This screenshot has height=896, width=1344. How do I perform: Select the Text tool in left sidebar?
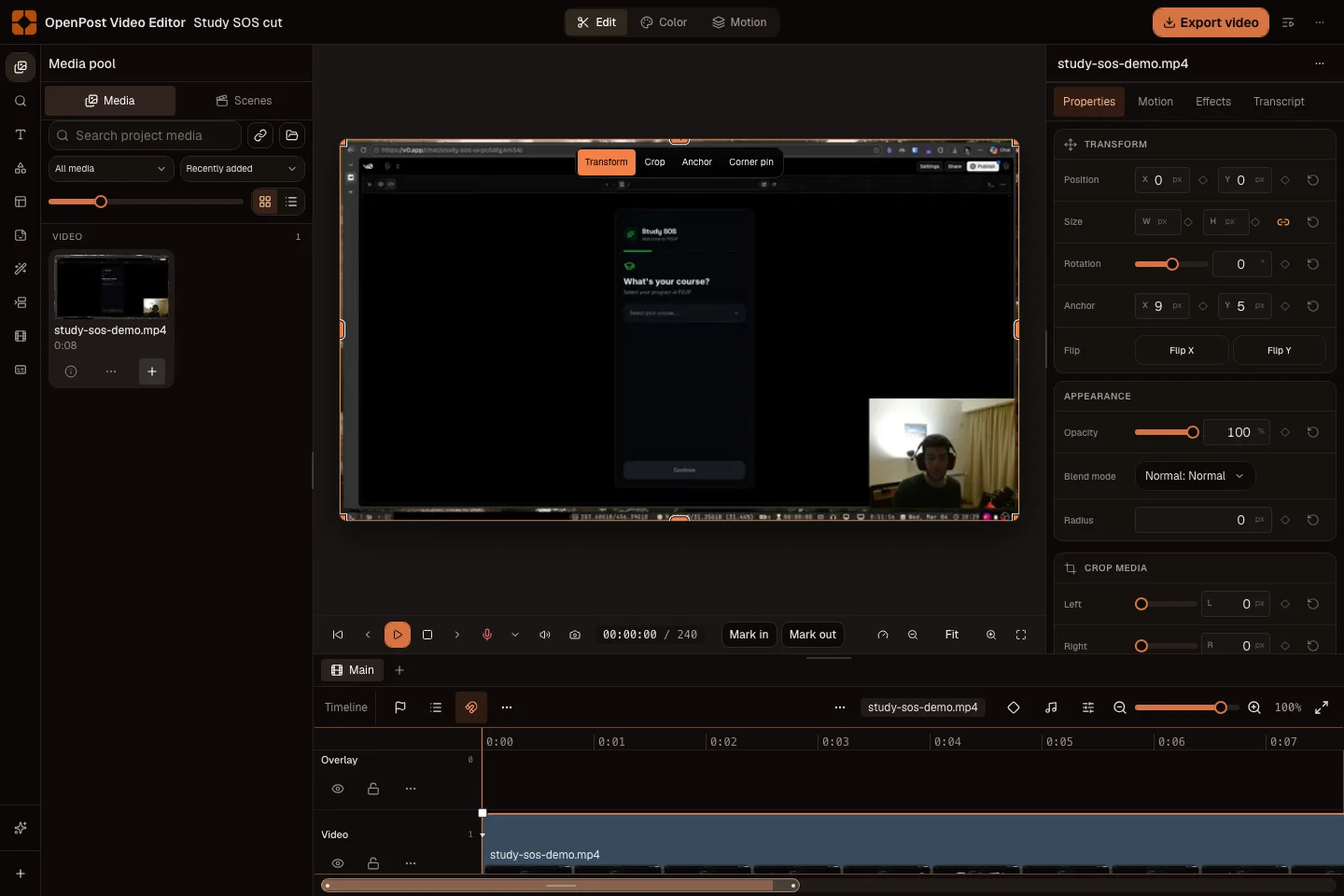click(x=21, y=134)
